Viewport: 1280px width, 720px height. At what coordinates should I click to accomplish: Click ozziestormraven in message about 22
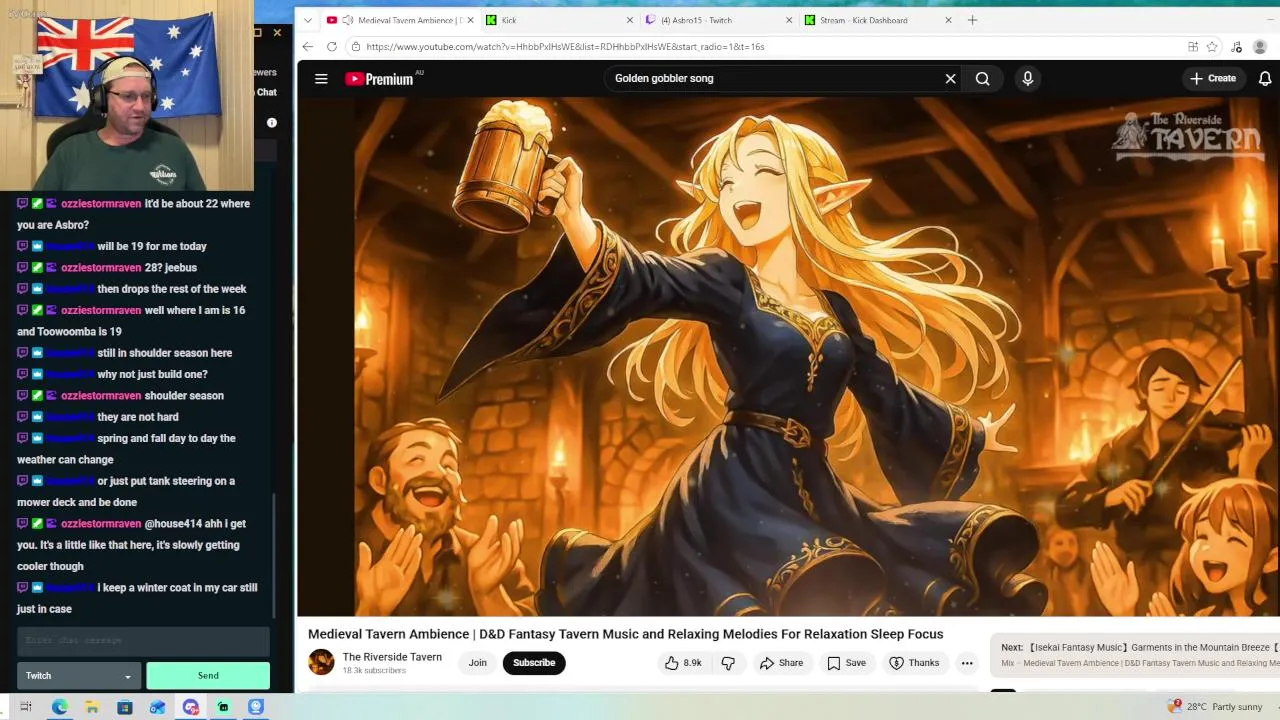click(x=101, y=203)
